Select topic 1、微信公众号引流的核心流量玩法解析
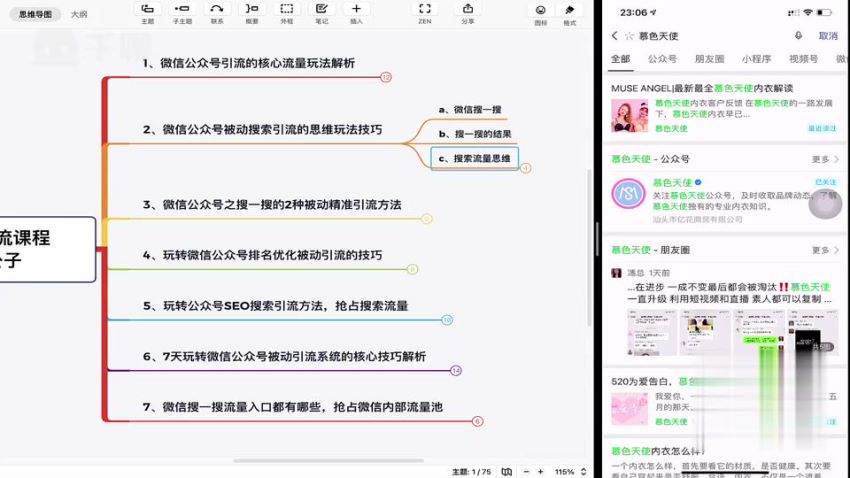 click(x=249, y=63)
